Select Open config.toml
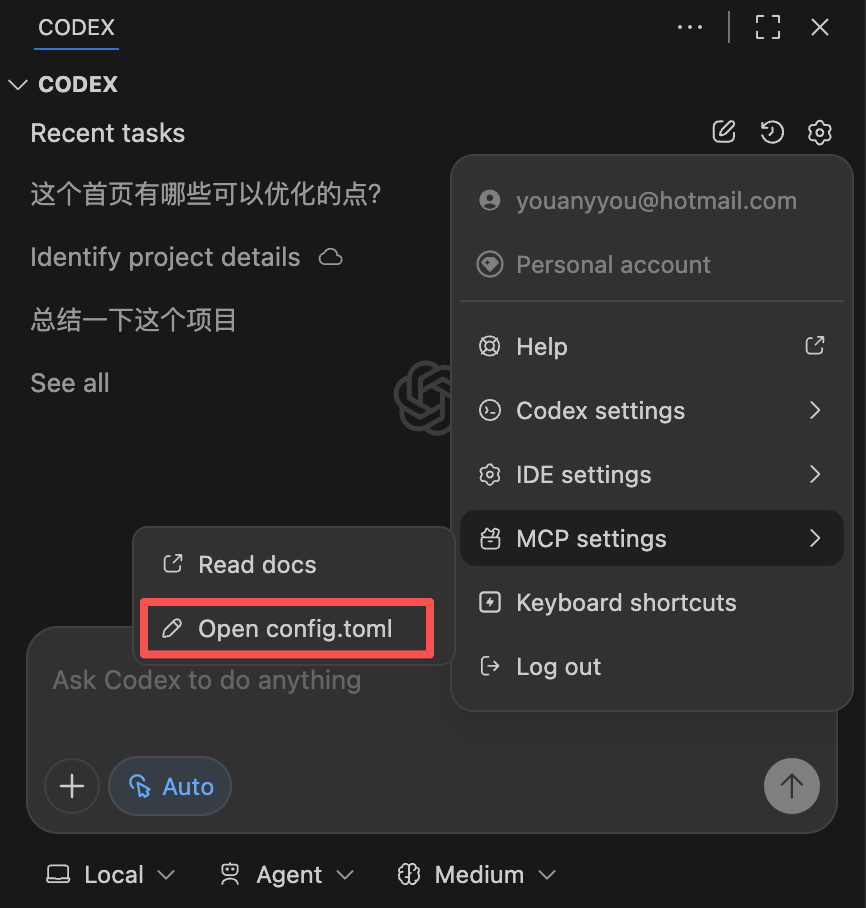Screen dimensions: 866x908 tap(287, 628)
